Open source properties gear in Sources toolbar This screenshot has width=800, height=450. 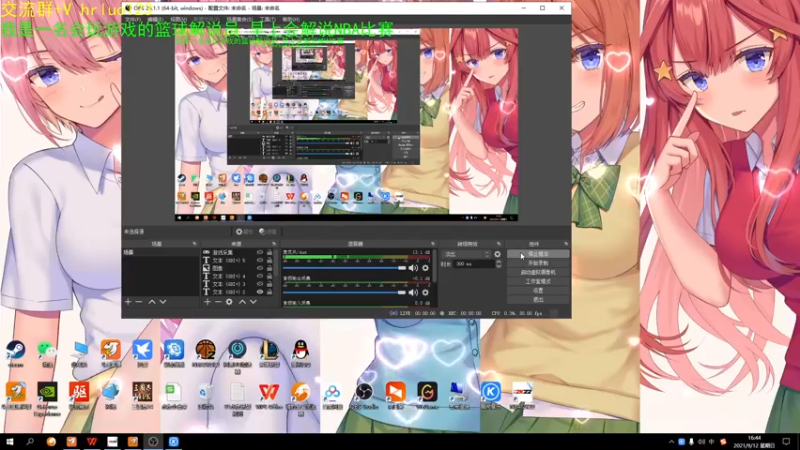click(x=229, y=302)
